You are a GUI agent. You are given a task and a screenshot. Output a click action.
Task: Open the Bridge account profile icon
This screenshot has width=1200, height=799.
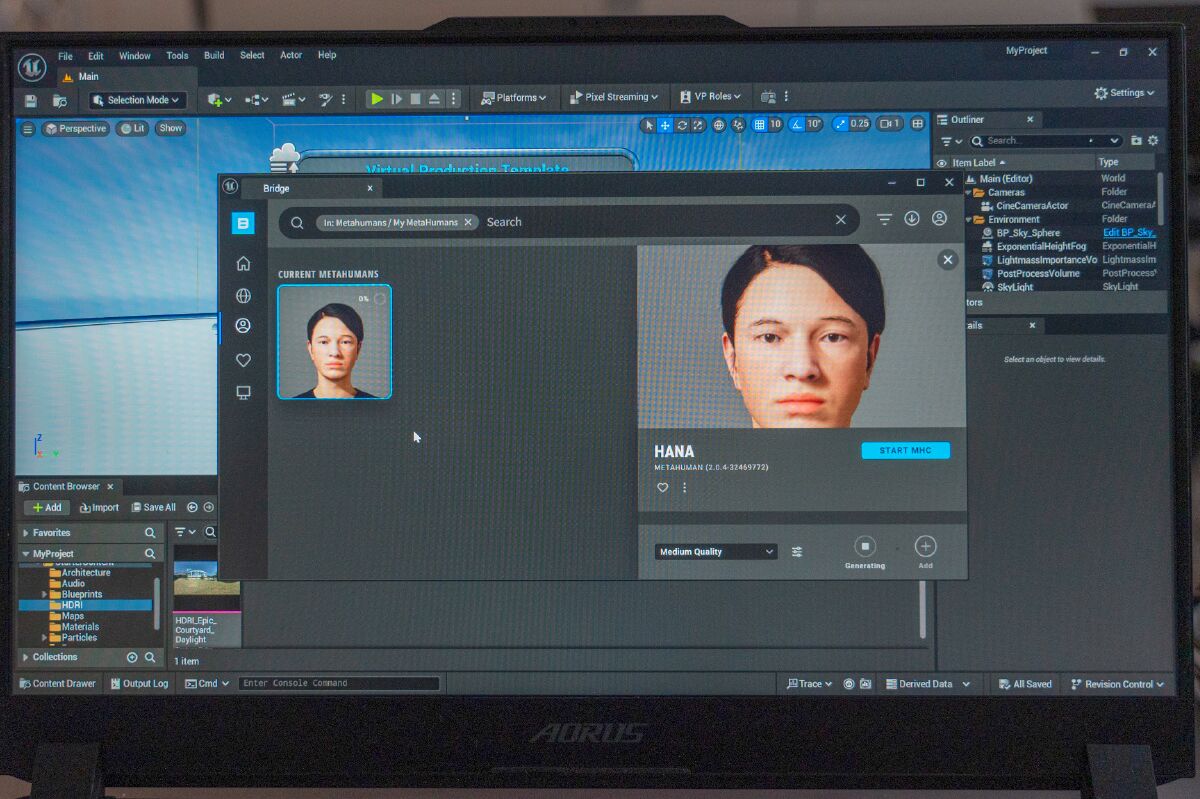tap(939, 218)
